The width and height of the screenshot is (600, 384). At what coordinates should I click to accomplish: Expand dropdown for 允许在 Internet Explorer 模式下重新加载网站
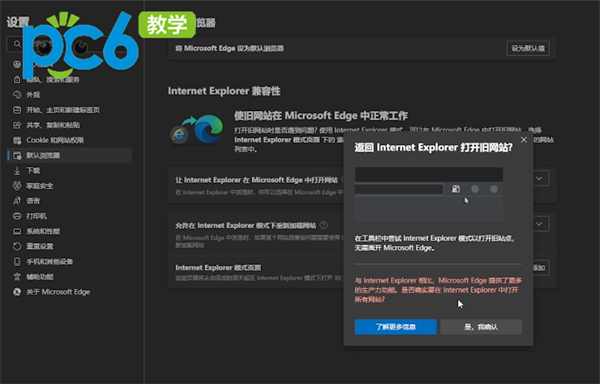[x=539, y=224]
